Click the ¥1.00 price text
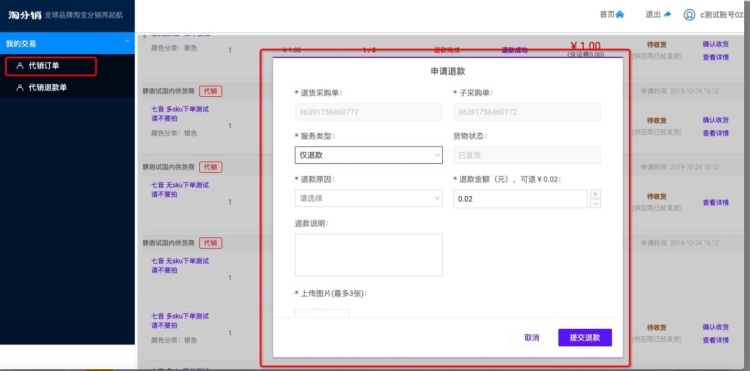 click(x=585, y=46)
